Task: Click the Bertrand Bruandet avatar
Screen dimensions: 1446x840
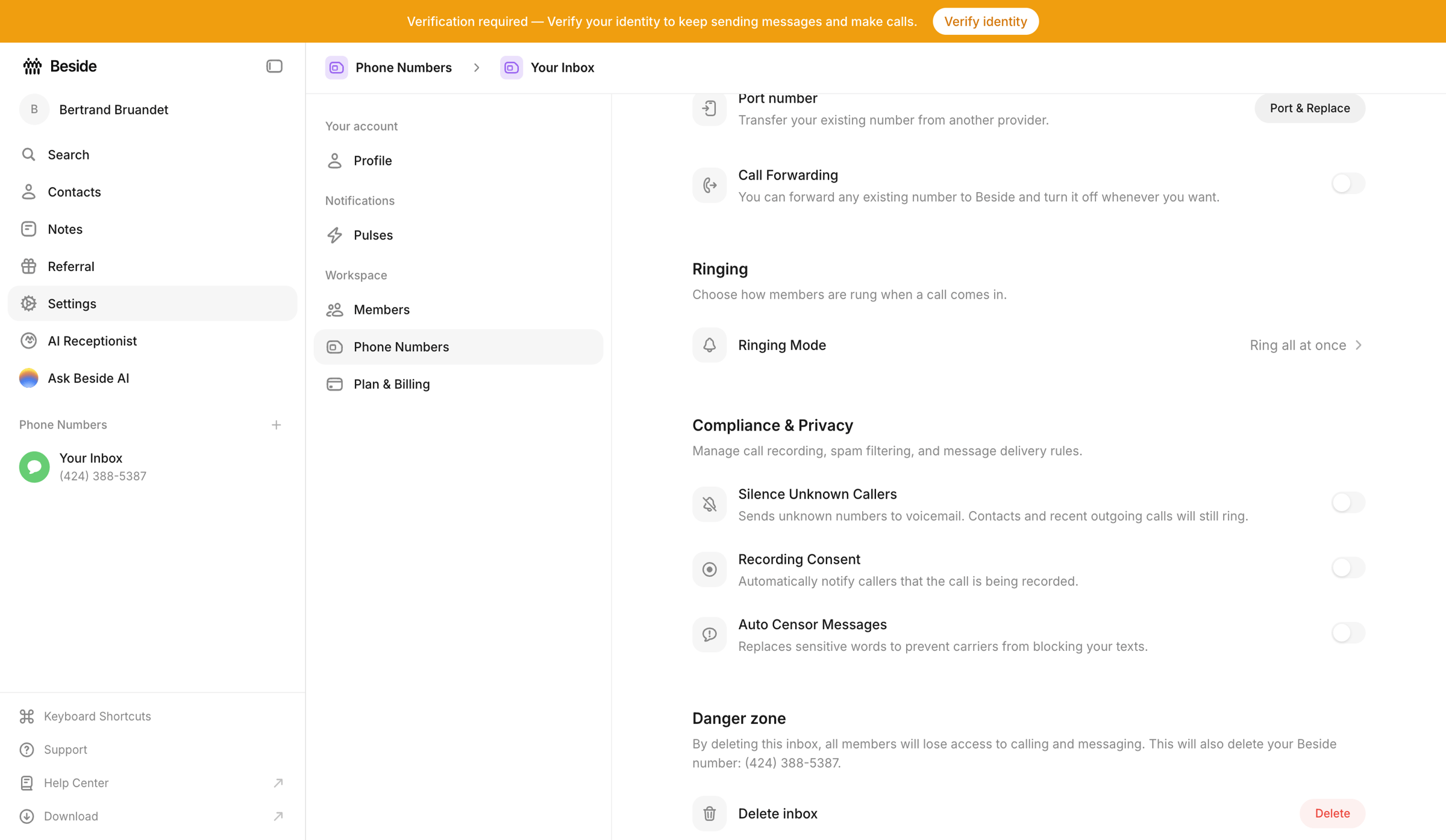Action: (x=34, y=110)
